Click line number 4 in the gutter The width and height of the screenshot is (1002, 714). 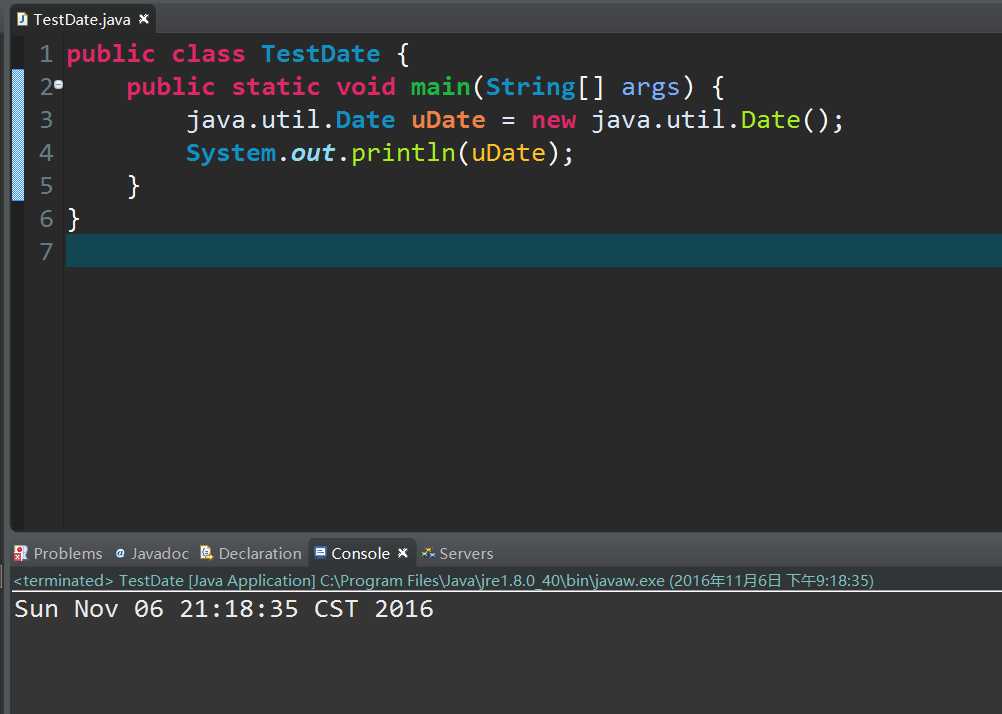click(x=46, y=153)
